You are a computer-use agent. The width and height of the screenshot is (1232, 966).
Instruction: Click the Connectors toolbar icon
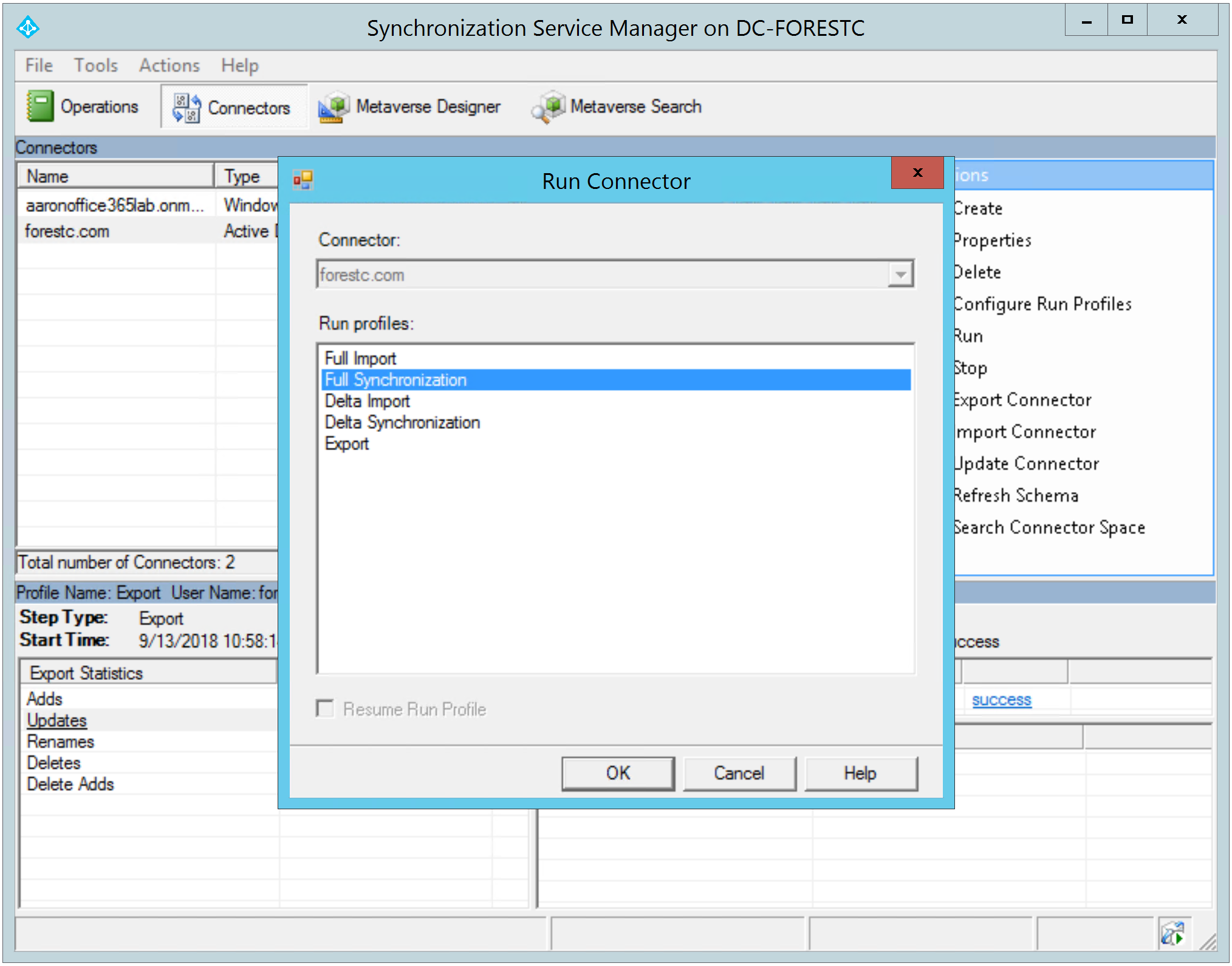(x=186, y=108)
